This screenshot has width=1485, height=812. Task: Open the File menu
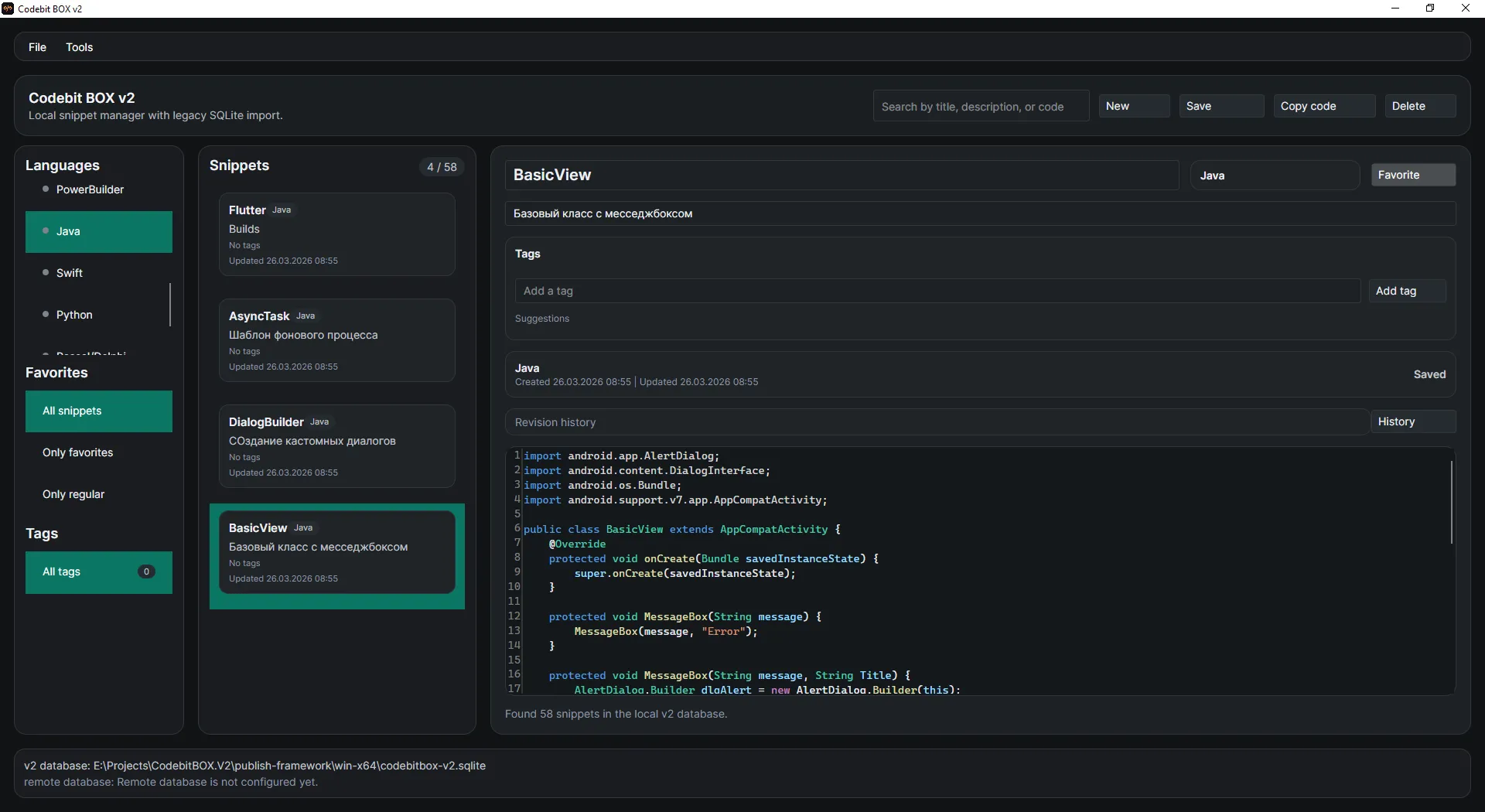37,47
